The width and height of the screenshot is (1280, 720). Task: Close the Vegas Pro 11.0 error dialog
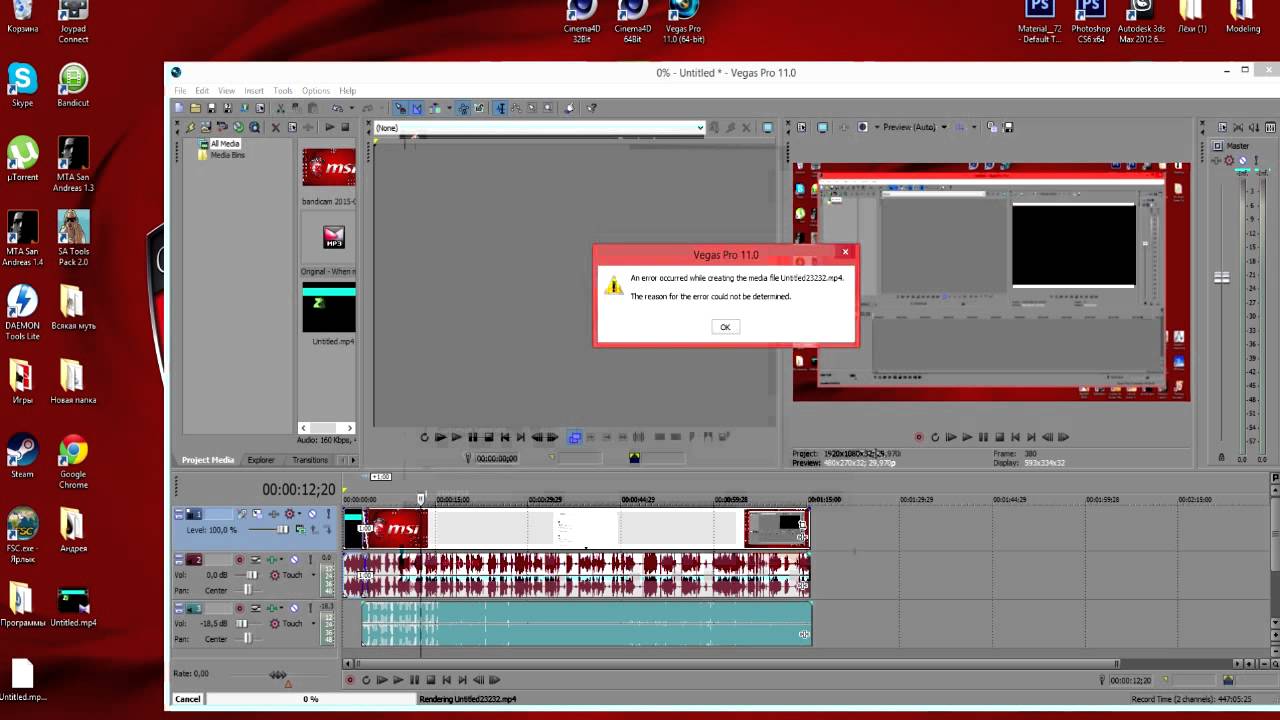click(x=845, y=252)
